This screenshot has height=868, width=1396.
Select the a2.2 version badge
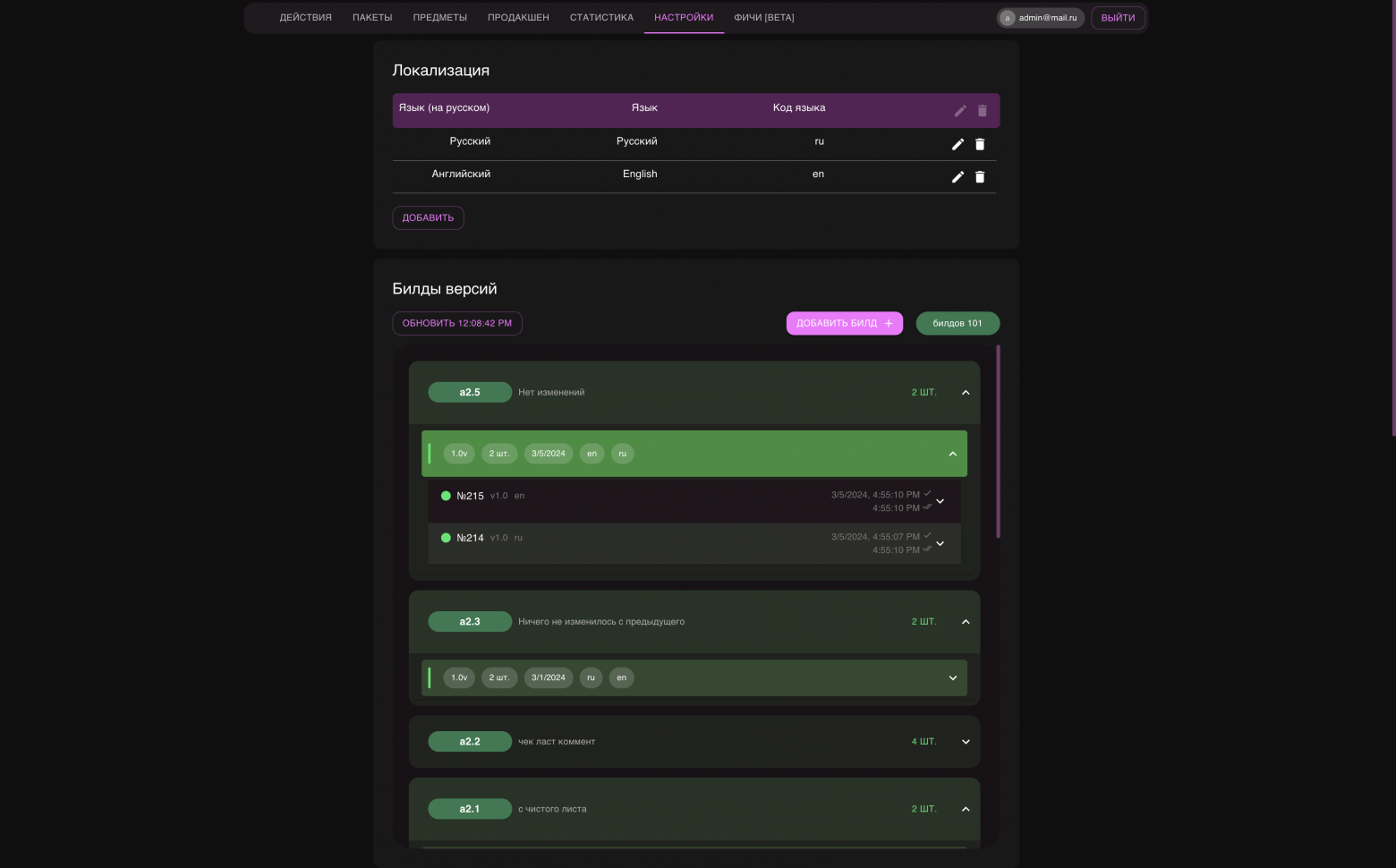coord(470,742)
